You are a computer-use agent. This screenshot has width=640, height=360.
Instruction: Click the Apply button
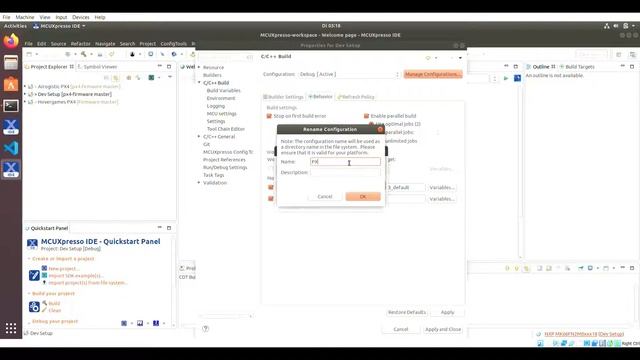(x=447, y=312)
